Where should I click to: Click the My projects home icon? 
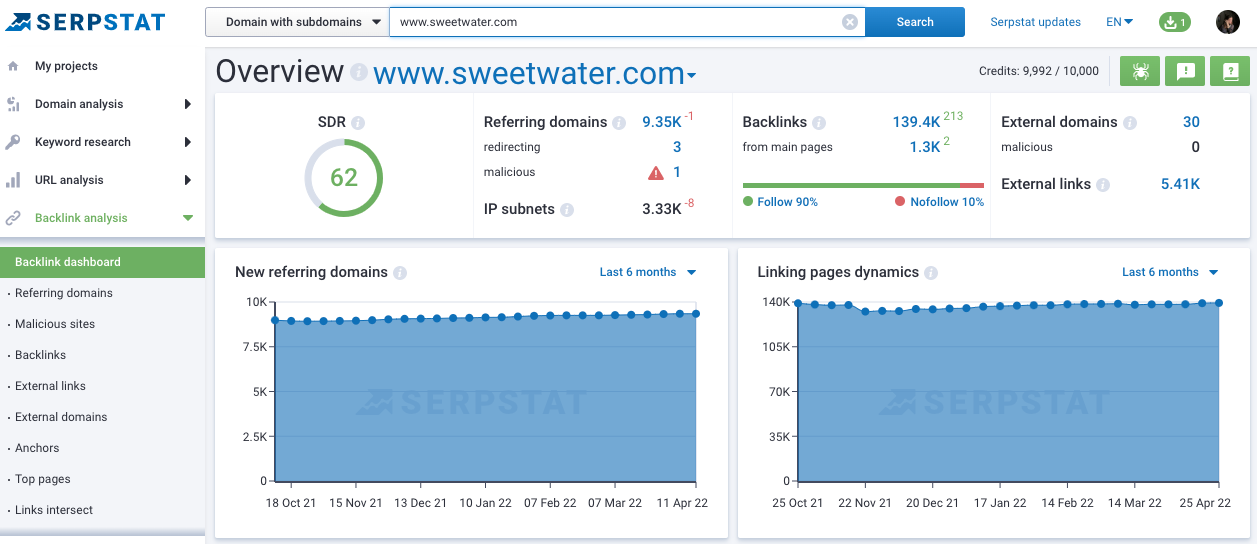pyautogui.click(x=13, y=66)
